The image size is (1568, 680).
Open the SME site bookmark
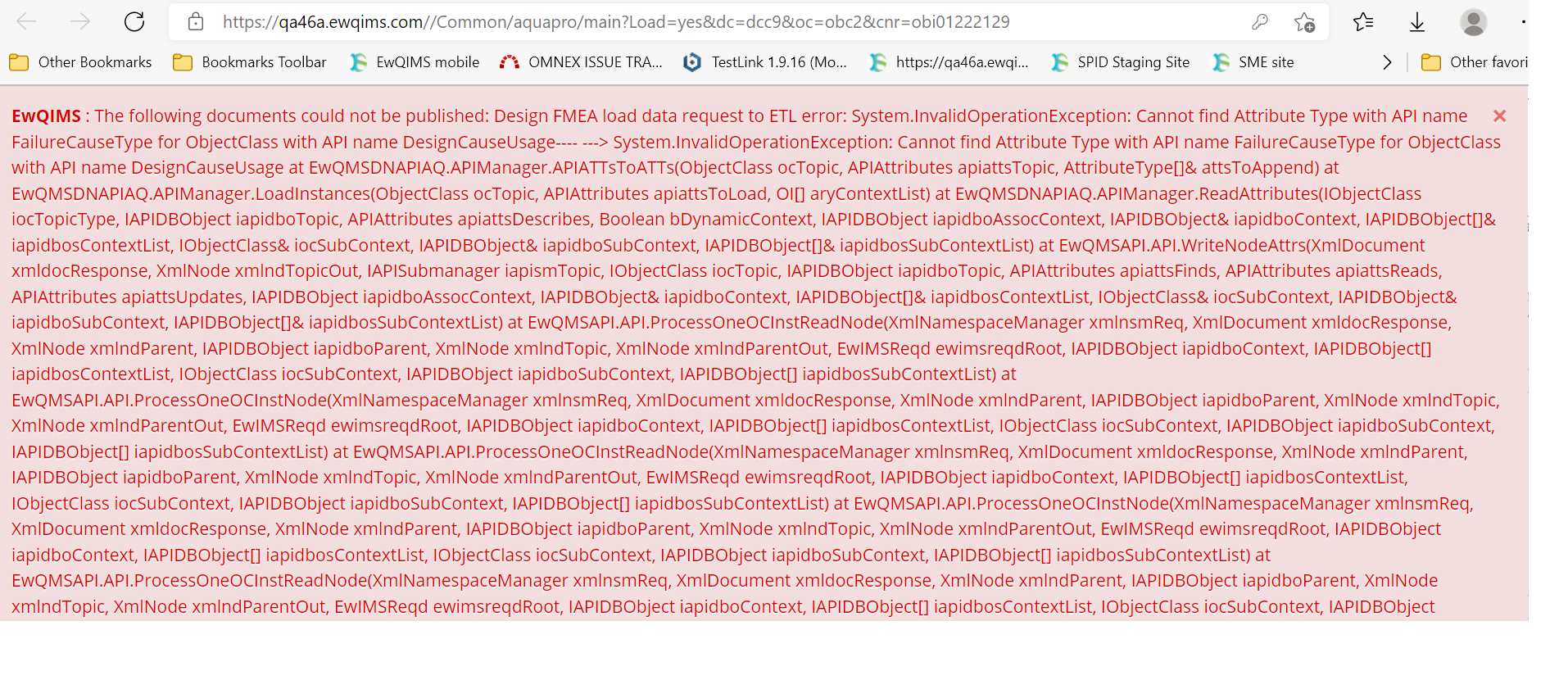coord(1253,62)
